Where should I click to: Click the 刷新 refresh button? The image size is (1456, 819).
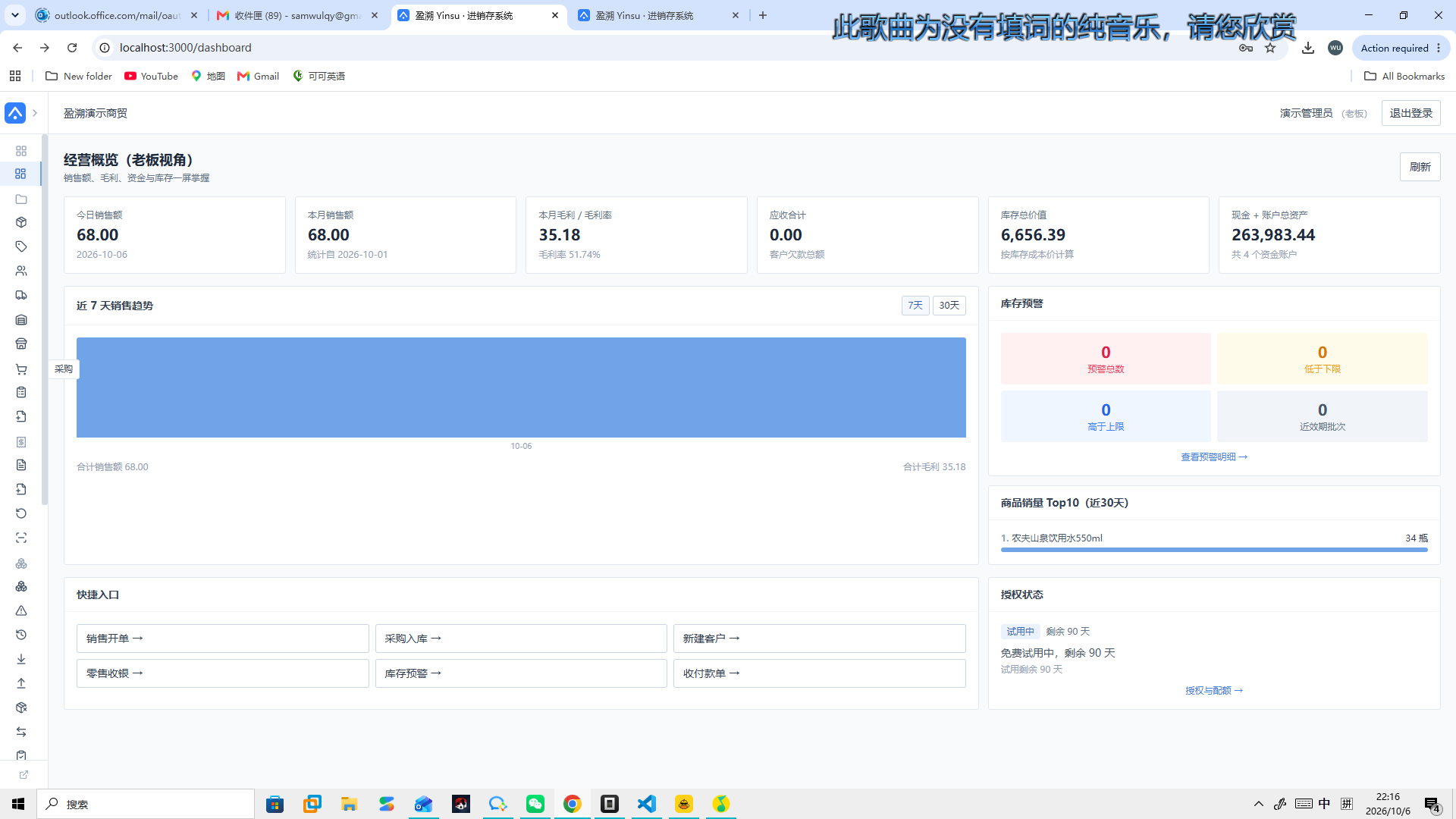pos(1420,167)
